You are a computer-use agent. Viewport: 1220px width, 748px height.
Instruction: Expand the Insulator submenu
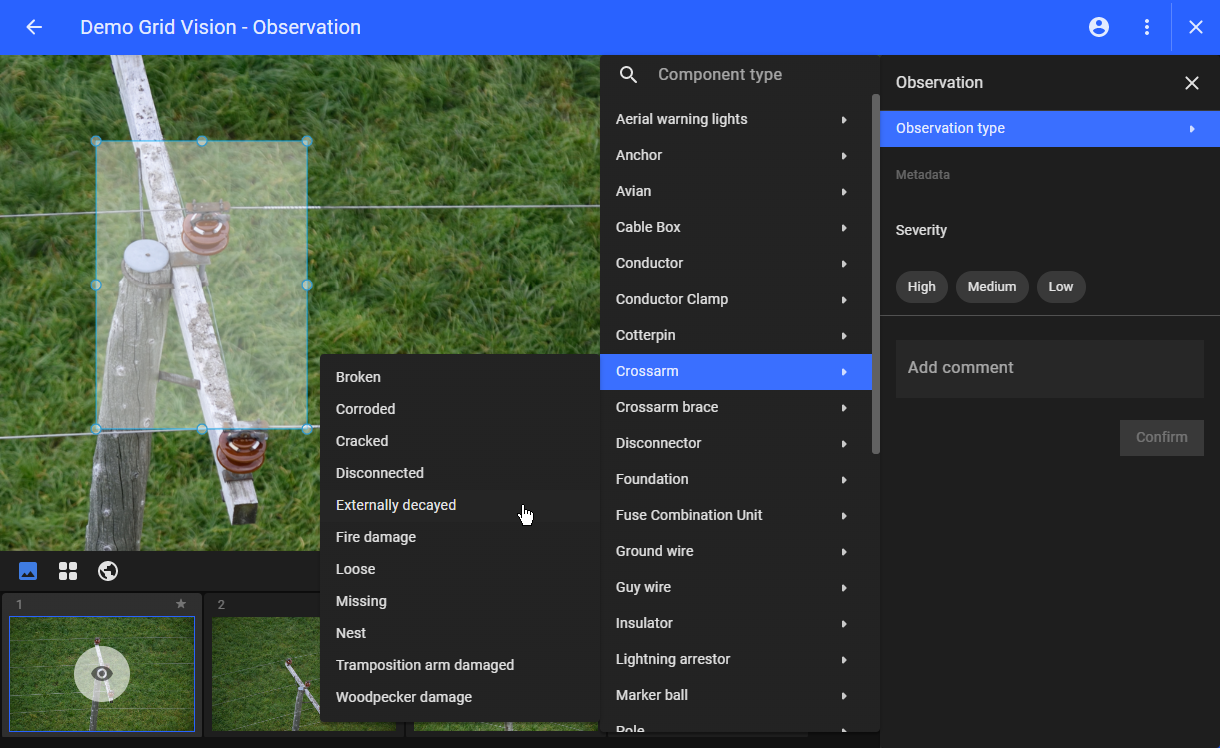[x=735, y=623]
